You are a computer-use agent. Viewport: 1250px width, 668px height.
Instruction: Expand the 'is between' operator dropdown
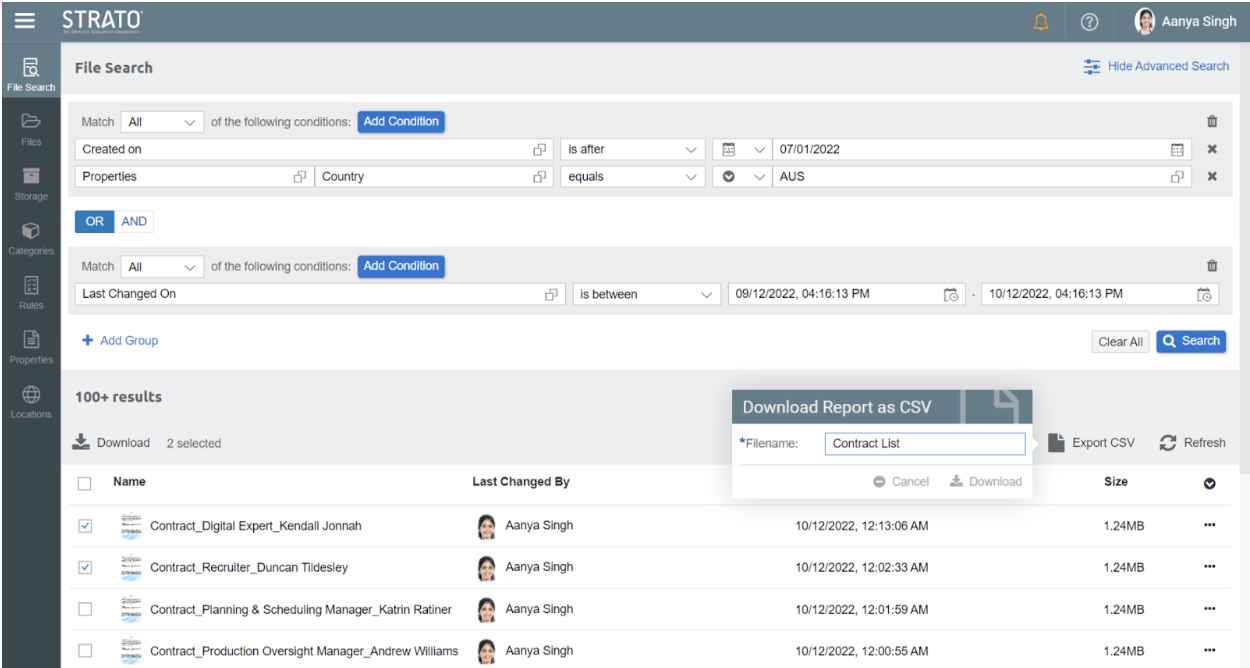point(645,295)
